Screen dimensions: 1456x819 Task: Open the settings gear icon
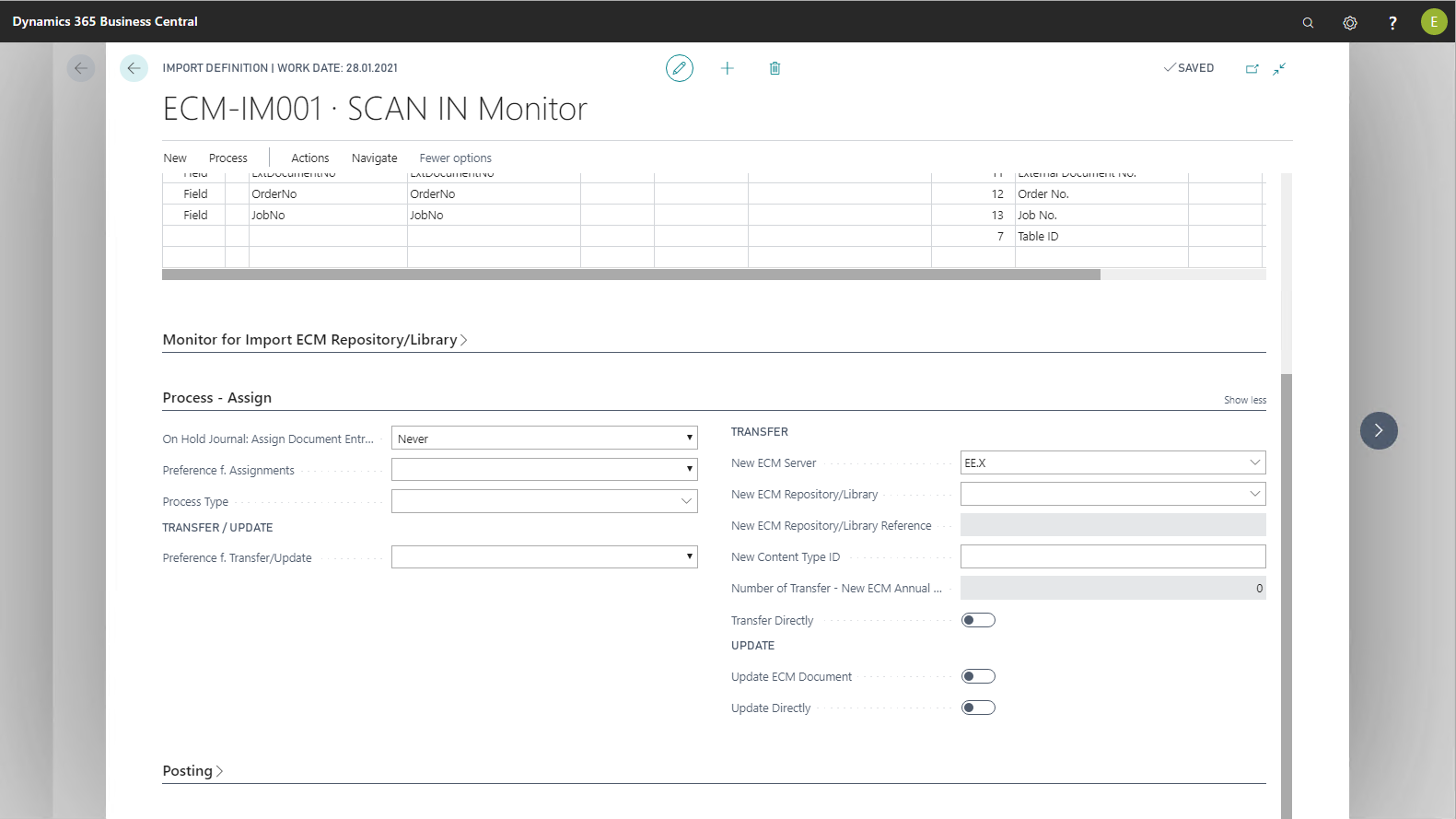click(1350, 22)
